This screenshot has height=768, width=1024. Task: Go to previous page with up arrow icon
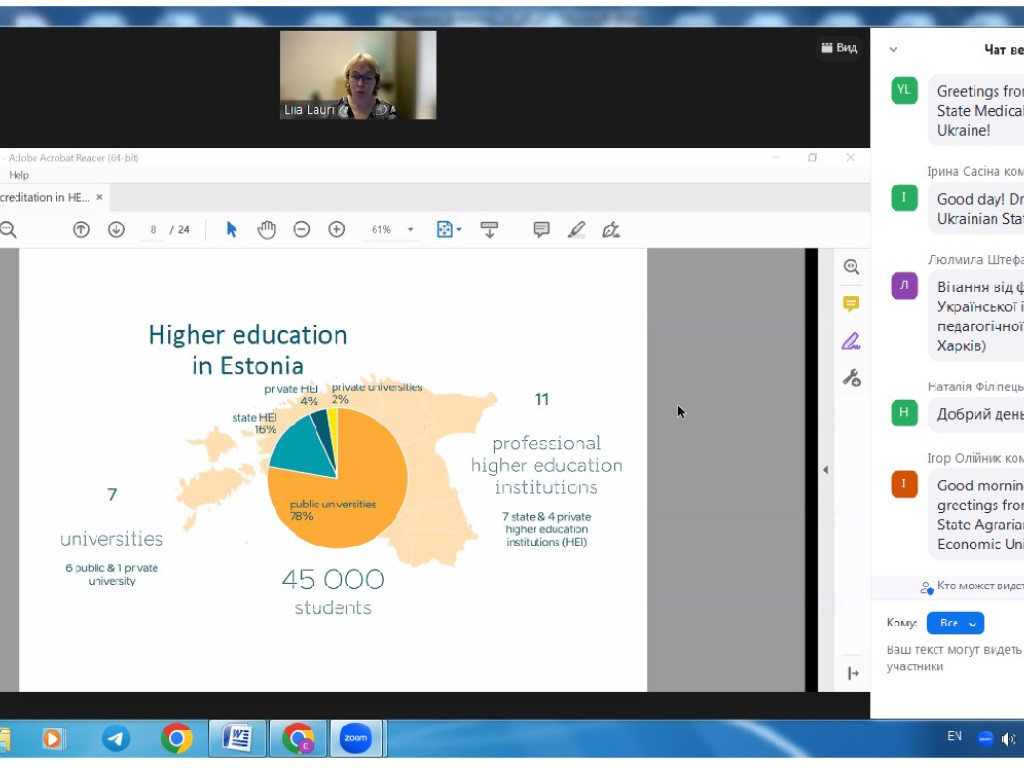tap(81, 229)
